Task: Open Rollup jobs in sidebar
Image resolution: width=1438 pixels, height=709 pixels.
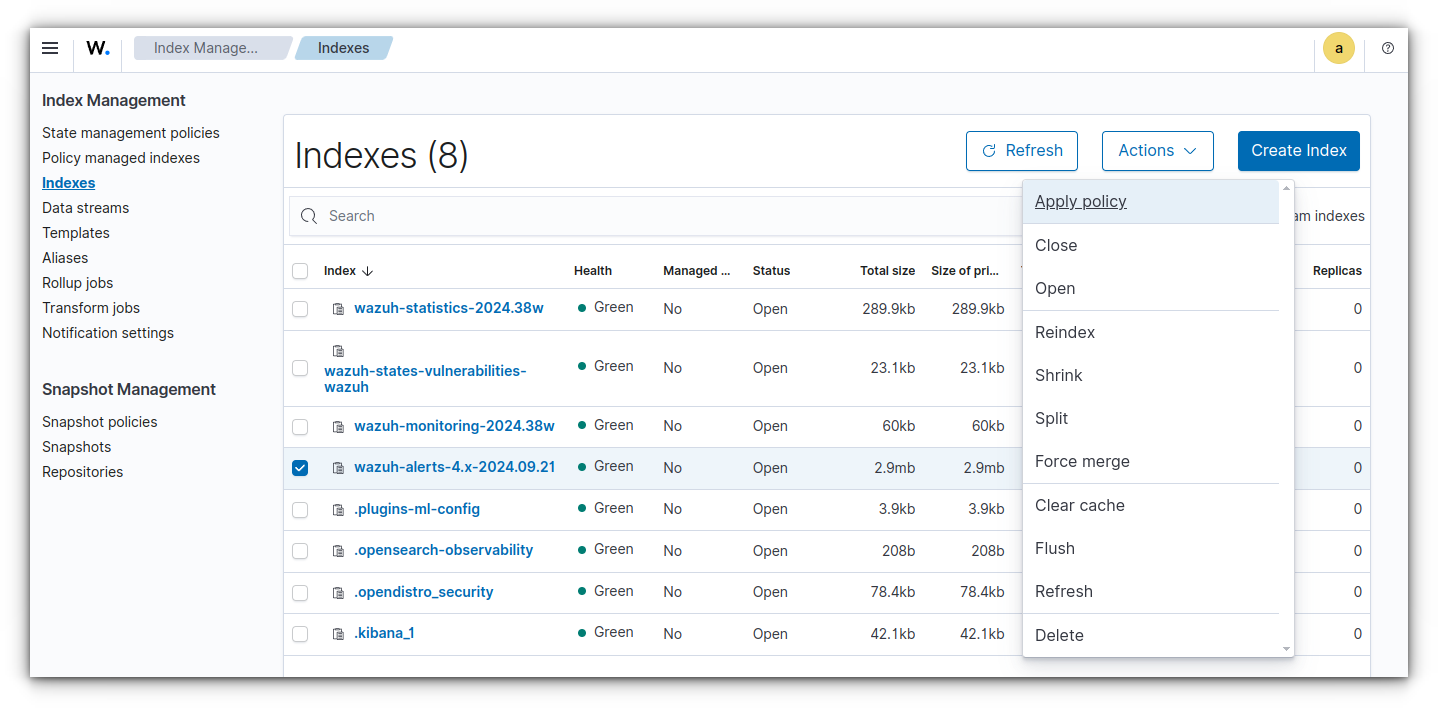Action: pyautogui.click(x=77, y=283)
